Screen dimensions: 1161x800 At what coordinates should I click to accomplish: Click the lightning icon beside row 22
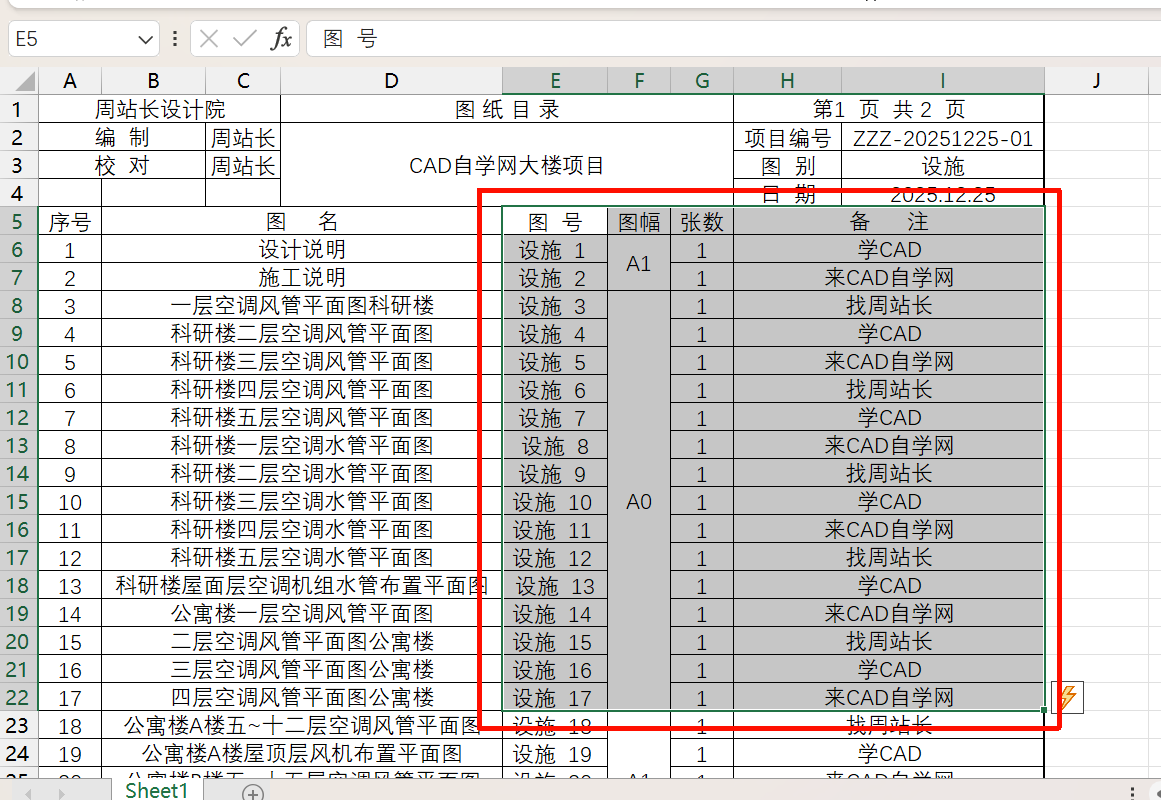point(1067,697)
